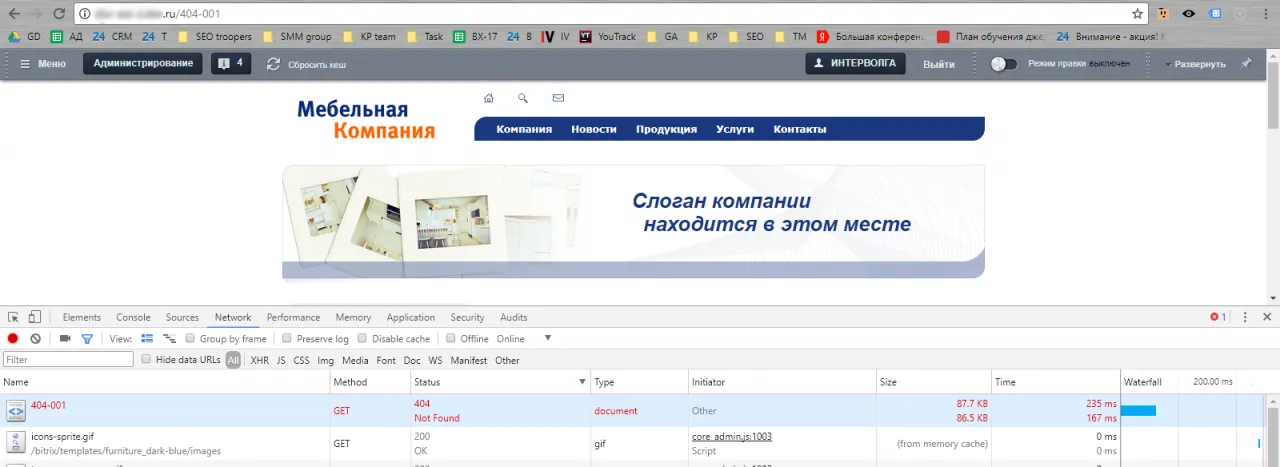Bookmark this page with the star icon
1280x467 pixels.
coord(1137,14)
